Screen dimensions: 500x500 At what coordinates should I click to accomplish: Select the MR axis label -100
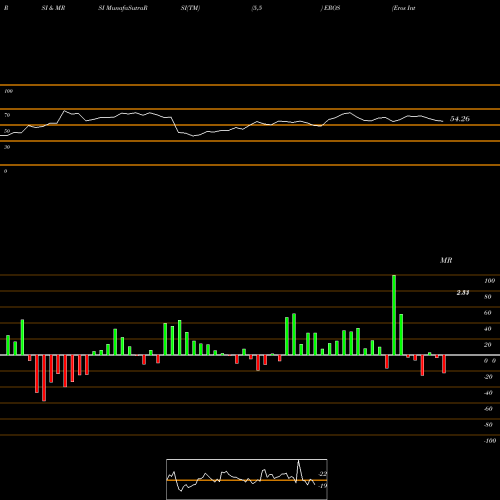(490, 441)
